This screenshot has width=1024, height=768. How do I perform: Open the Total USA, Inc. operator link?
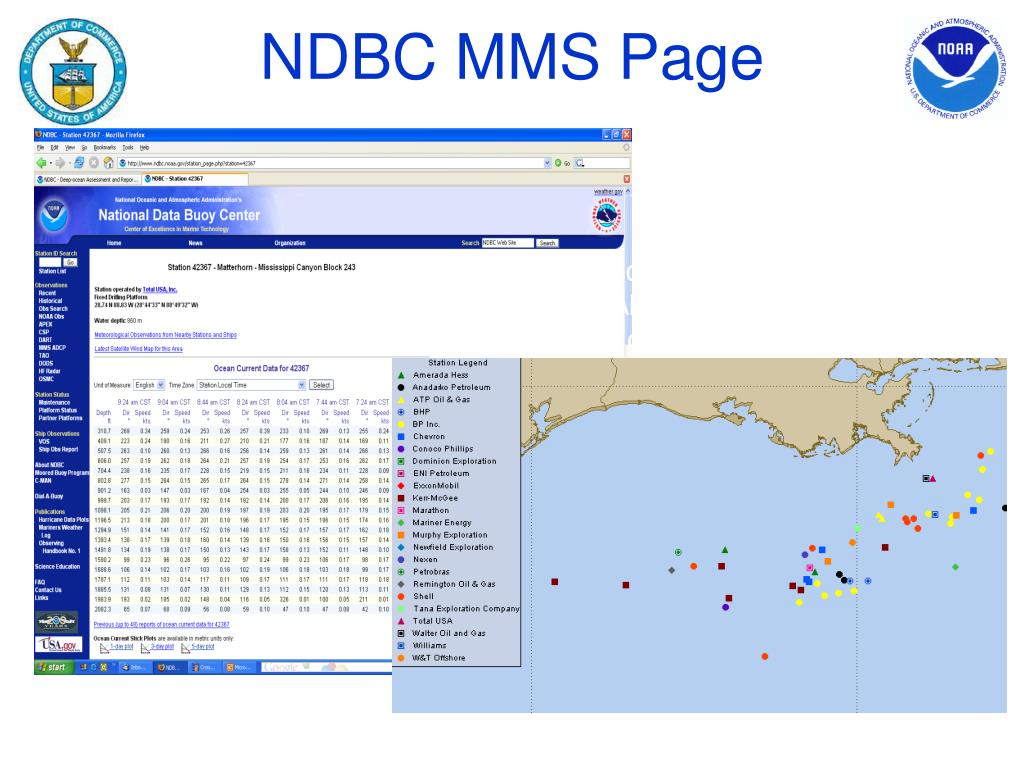tap(160, 289)
